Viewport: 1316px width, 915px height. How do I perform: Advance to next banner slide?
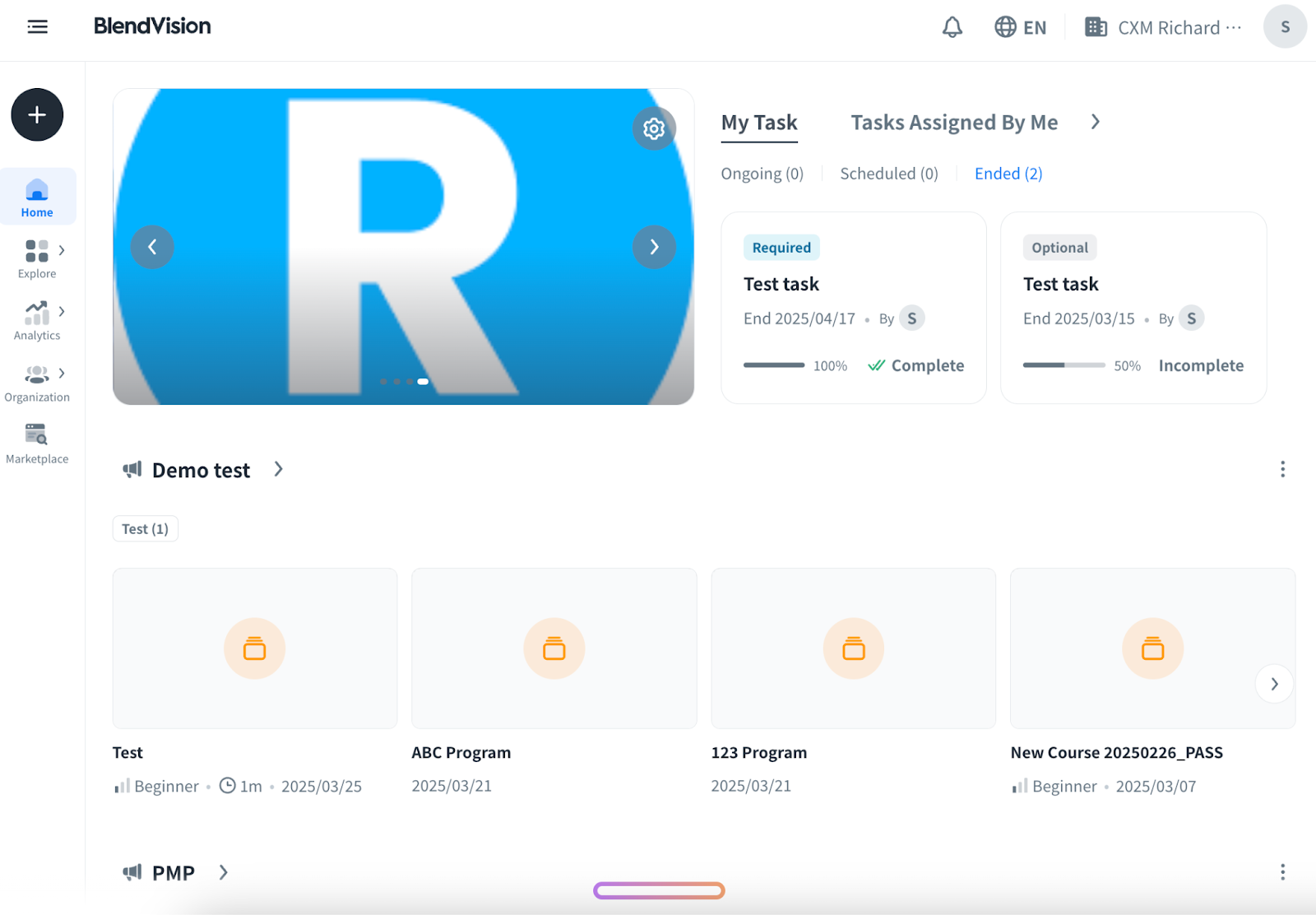(x=654, y=247)
